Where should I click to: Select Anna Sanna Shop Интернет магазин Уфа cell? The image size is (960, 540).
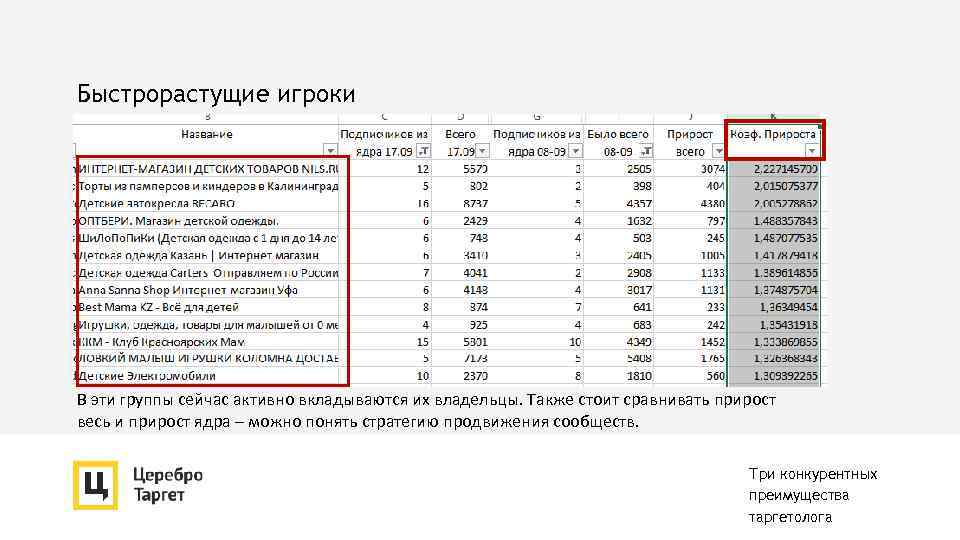pos(207,290)
